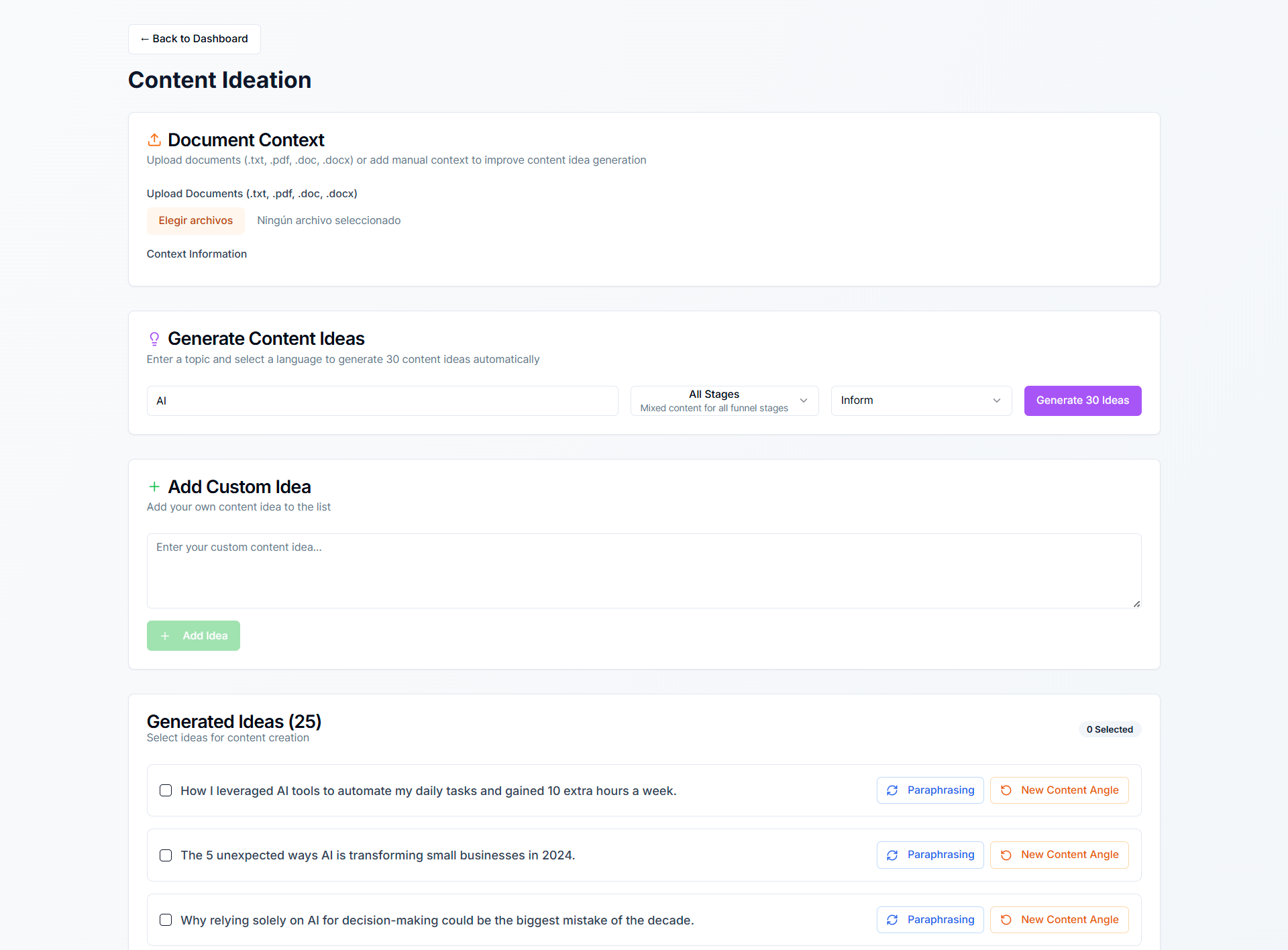This screenshot has height=950, width=1288.
Task: Click the chevron arrow in Inform dropdown
Action: point(997,401)
